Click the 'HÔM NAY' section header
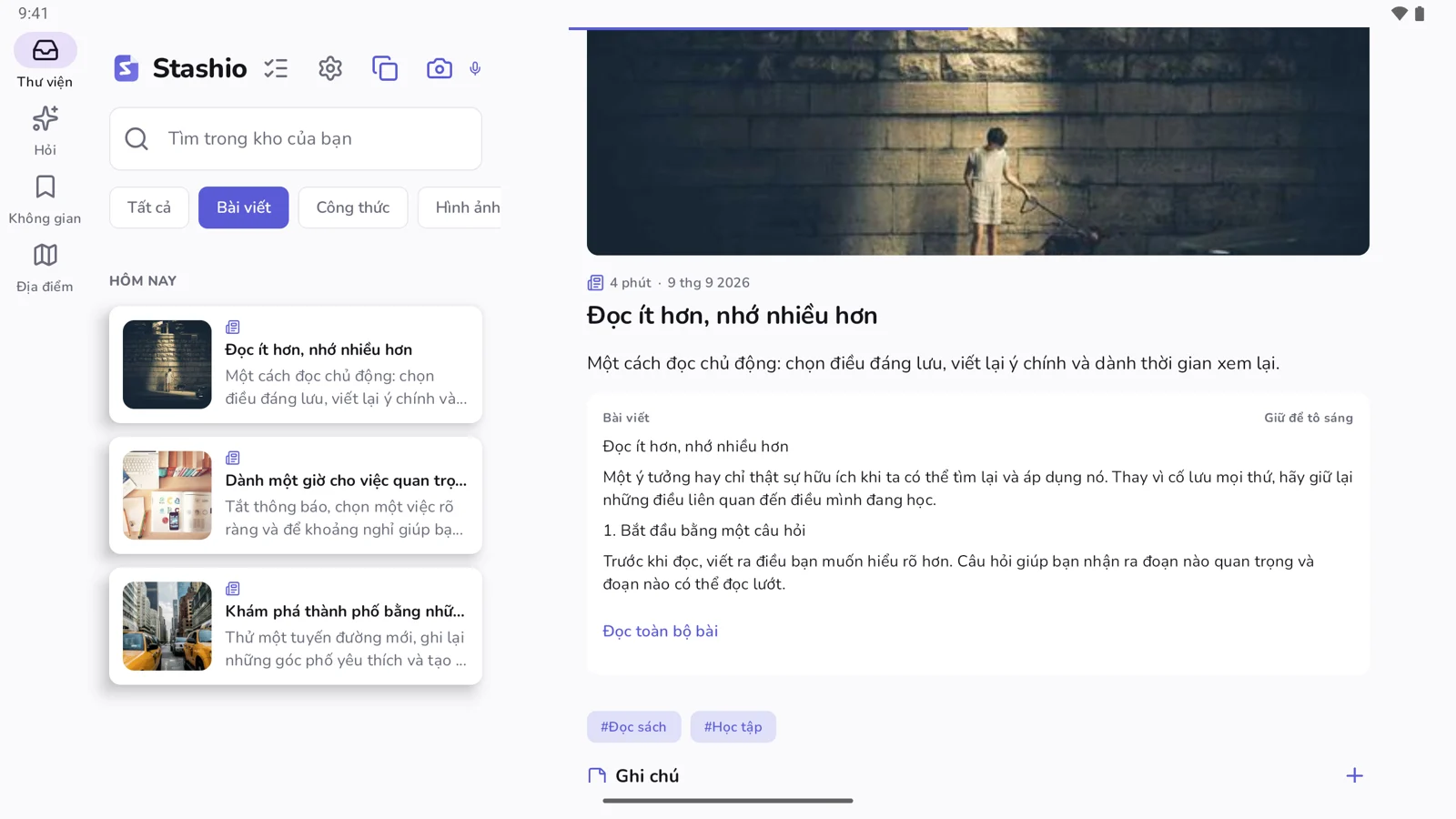The image size is (1456, 819). [x=143, y=281]
